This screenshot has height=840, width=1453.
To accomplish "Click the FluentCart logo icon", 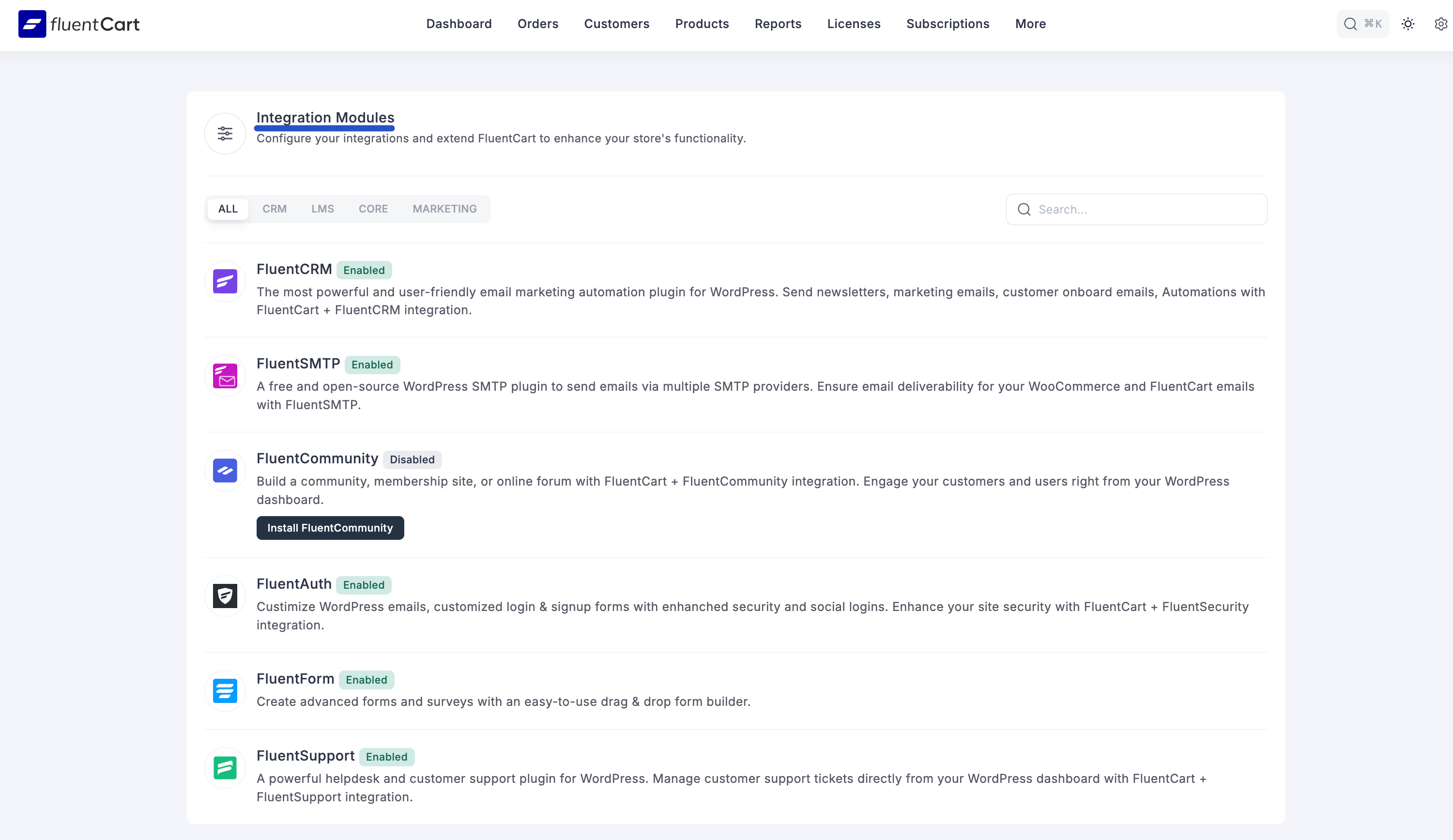I will pyautogui.click(x=32, y=24).
